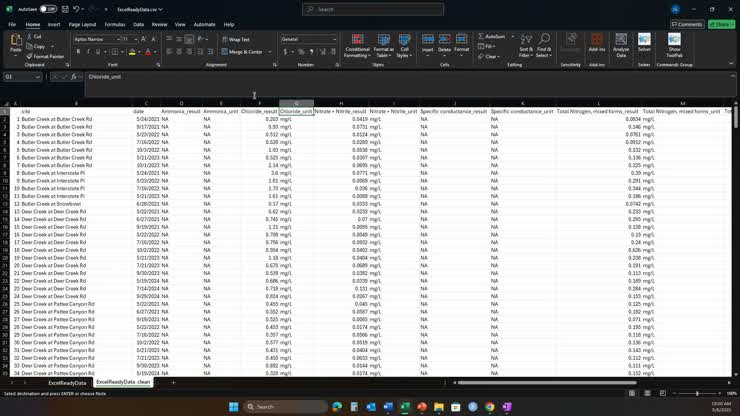The image size is (740, 416).
Task: Open the number format General dropdown
Action: [x=334, y=39]
